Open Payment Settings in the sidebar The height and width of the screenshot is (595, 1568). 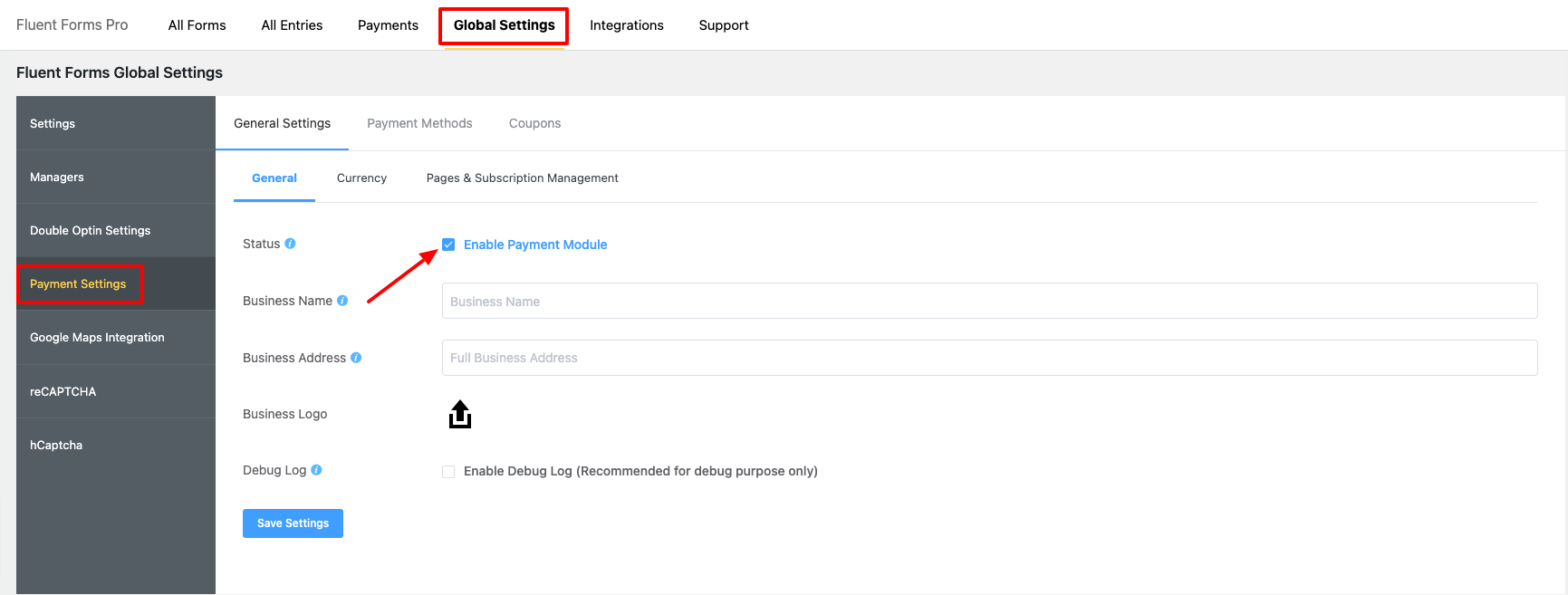click(x=116, y=283)
